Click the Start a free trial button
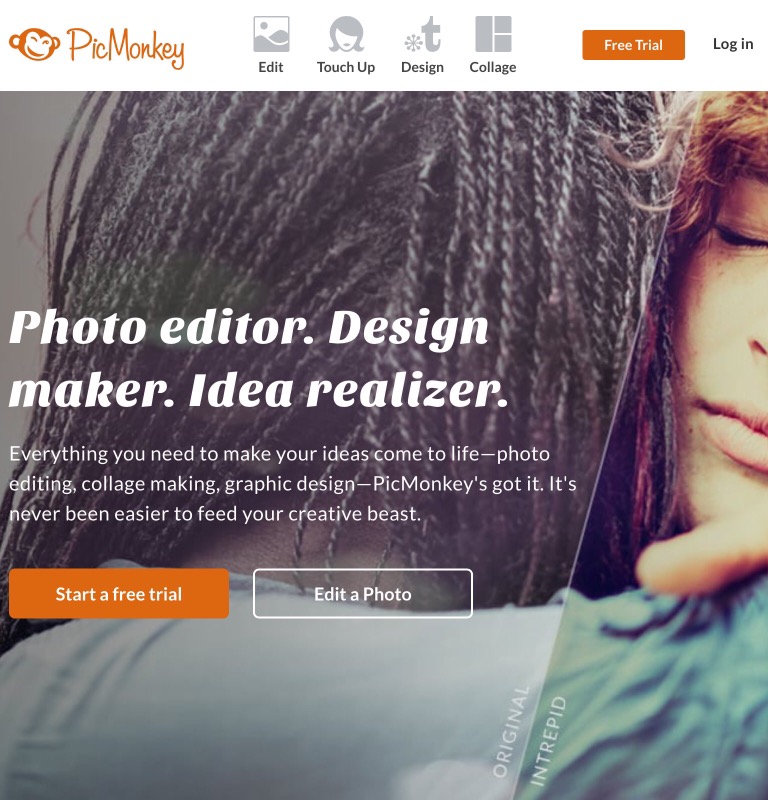 119,593
